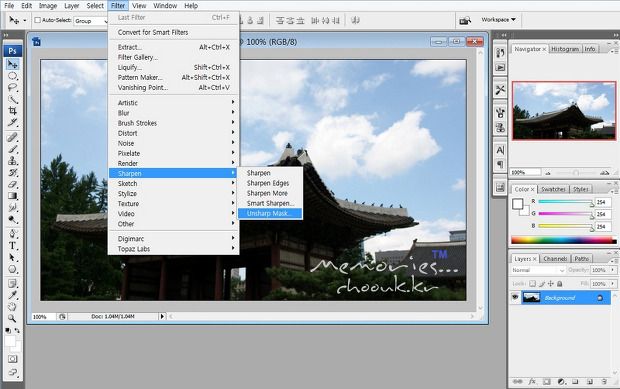Select the Background layer thumbnail

click(x=531, y=297)
